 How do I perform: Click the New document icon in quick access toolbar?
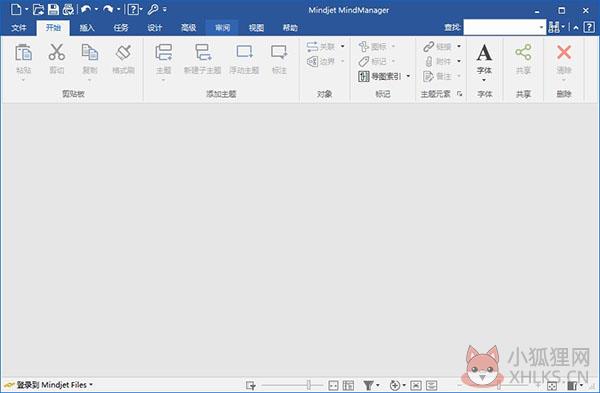pyautogui.click(x=16, y=9)
